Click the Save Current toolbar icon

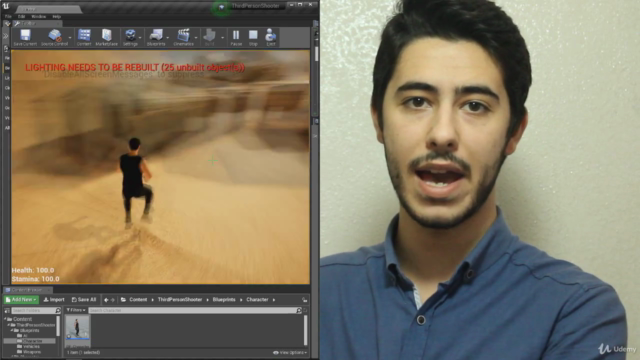[25, 37]
